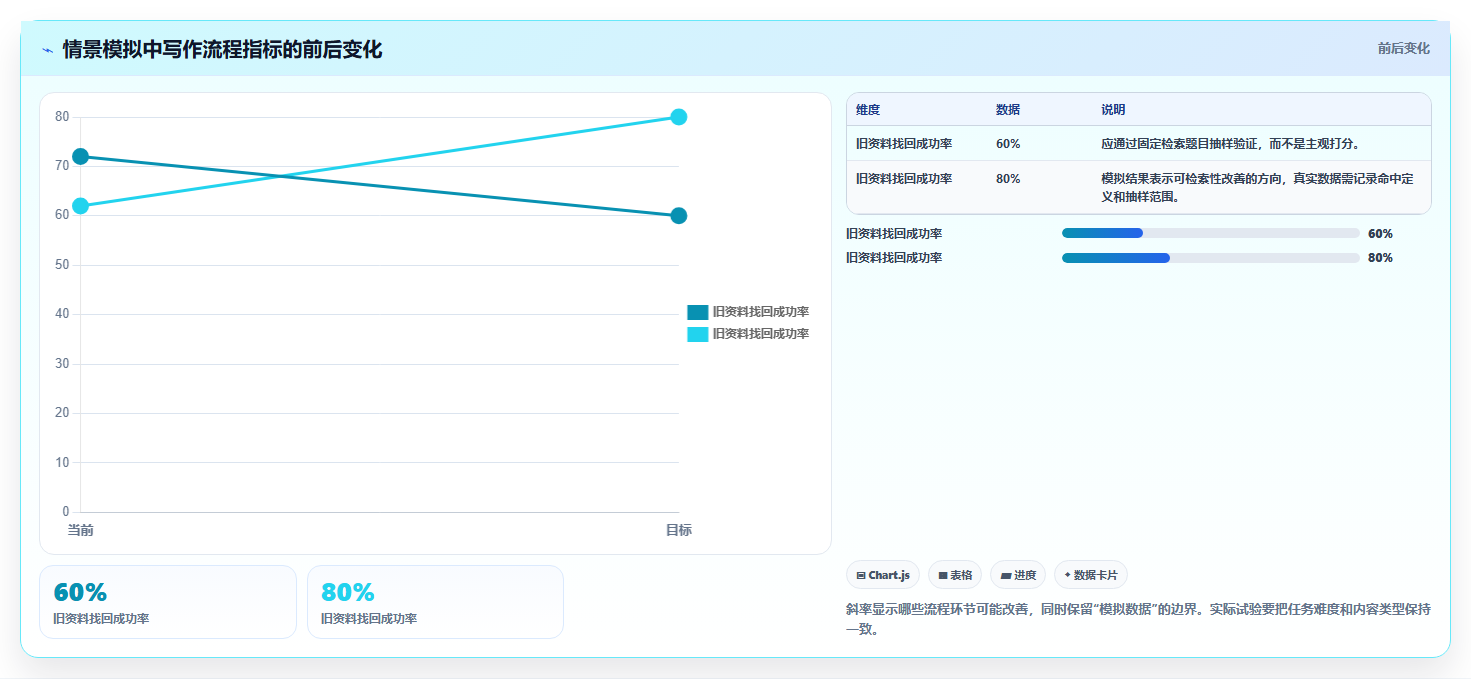
Task: Click the light cyan data point at 目标
Action: [x=679, y=117]
